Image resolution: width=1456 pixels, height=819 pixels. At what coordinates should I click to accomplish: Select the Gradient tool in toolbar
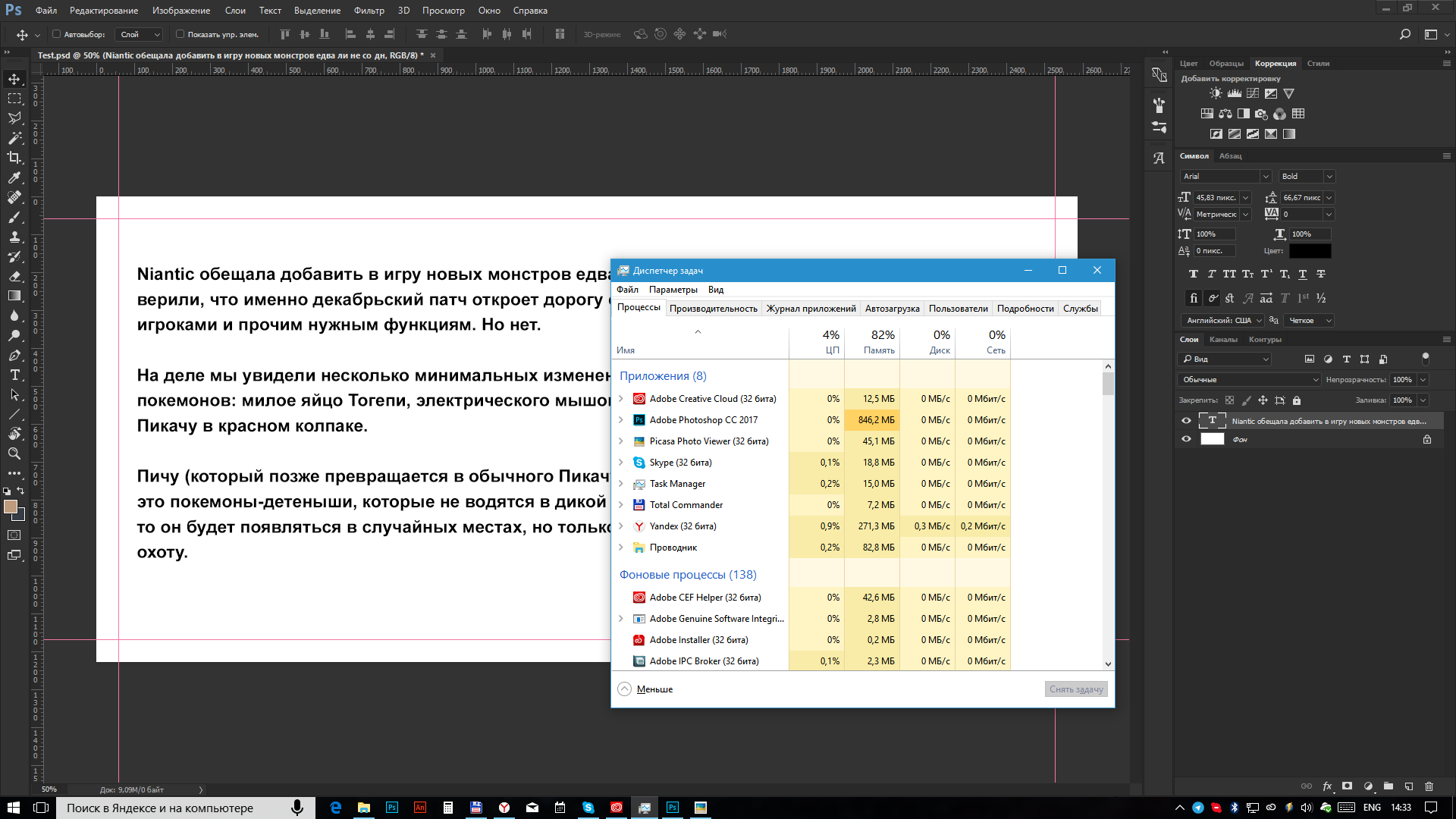tap(14, 297)
